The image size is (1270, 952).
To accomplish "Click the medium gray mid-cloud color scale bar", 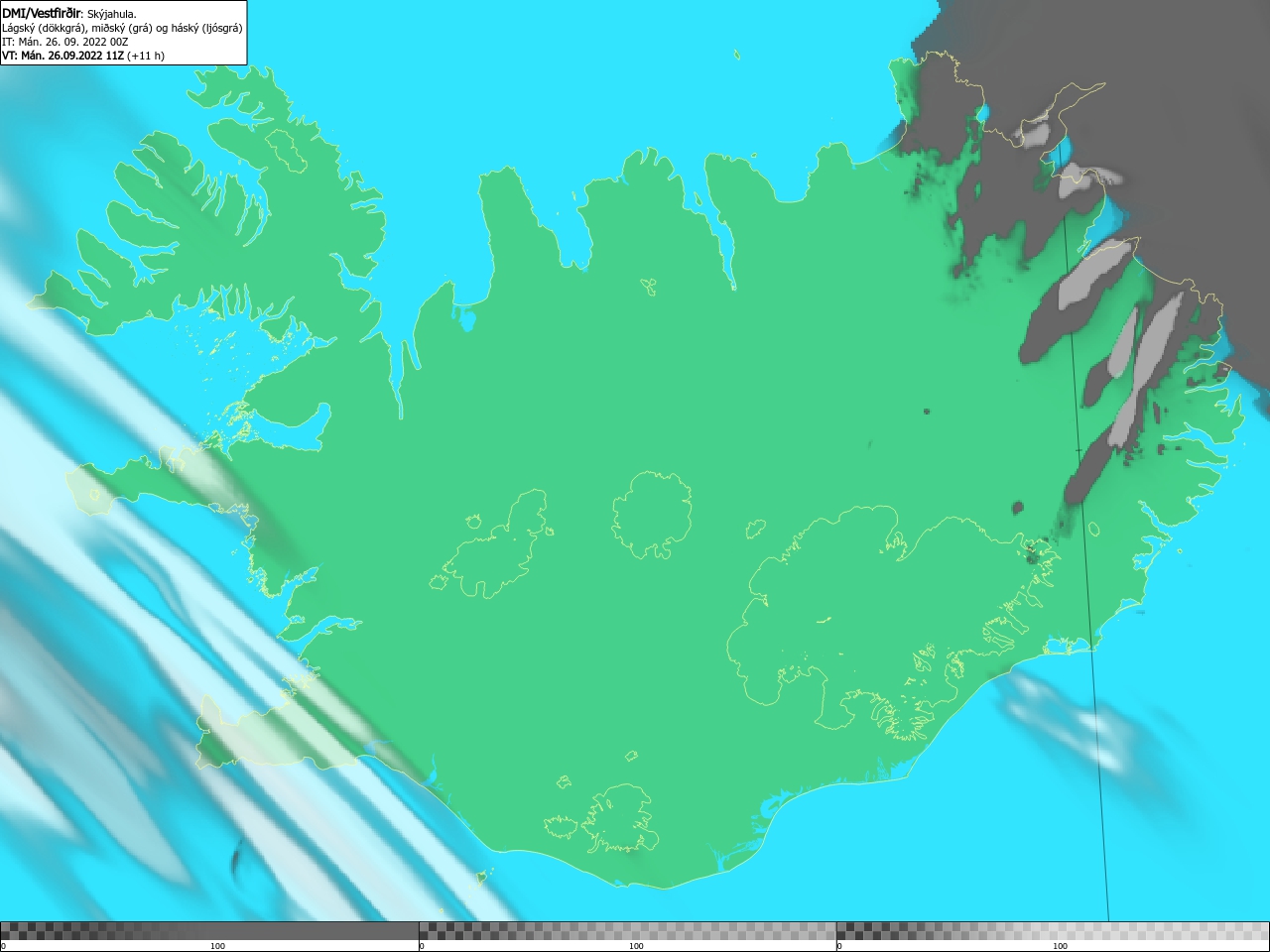I will (x=627, y=931).
